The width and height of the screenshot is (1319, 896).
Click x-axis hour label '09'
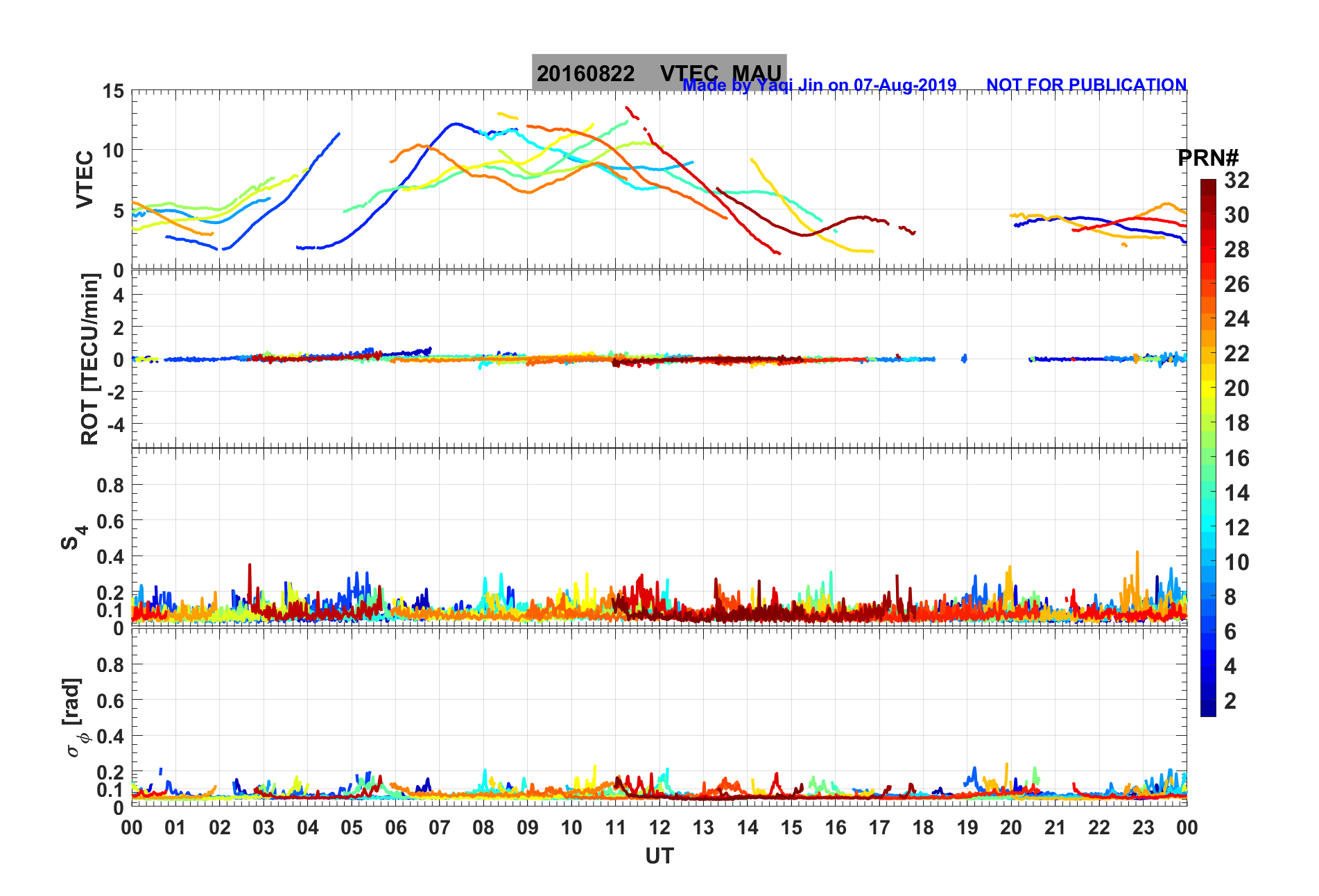coord(528,827)
